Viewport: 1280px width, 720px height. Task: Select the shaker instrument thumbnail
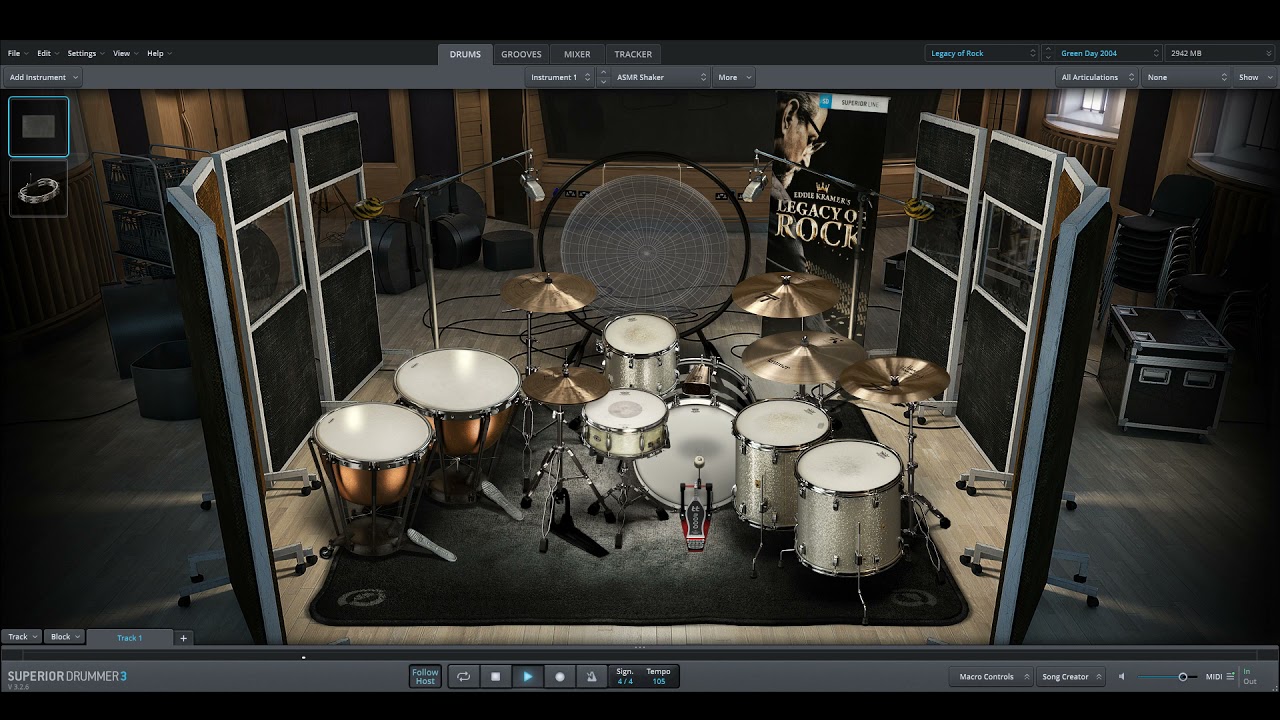click(39, 127)
